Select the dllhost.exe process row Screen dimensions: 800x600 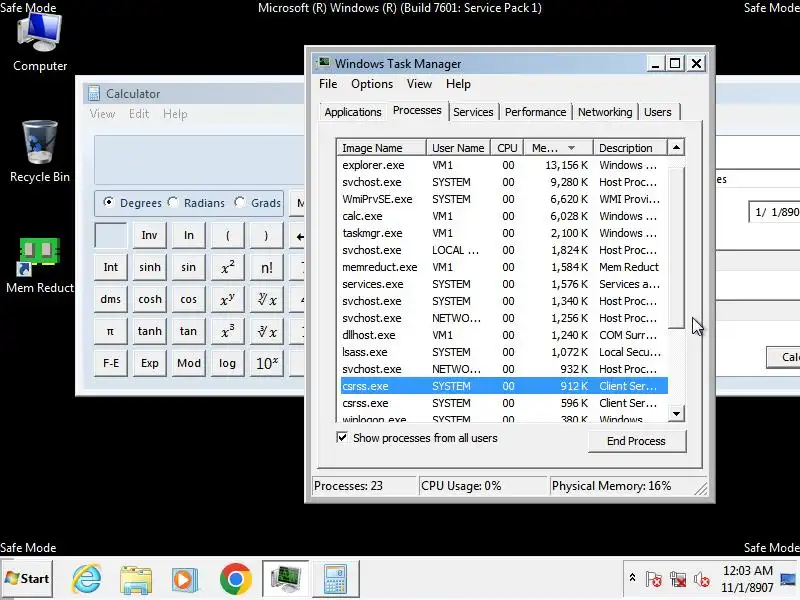pyautogui.click(x=504, y=335)
